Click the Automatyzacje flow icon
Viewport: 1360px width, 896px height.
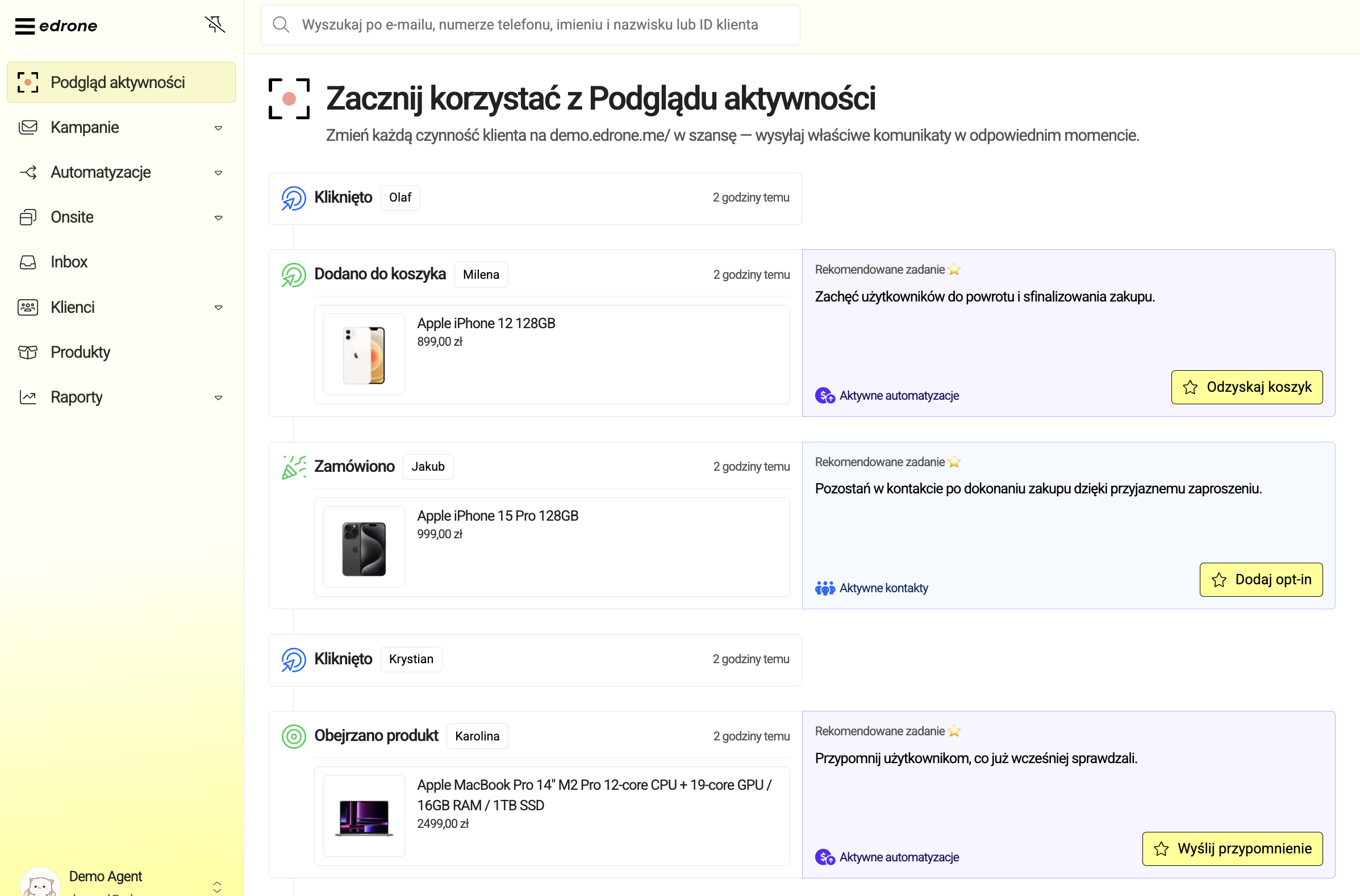point(28,172)
